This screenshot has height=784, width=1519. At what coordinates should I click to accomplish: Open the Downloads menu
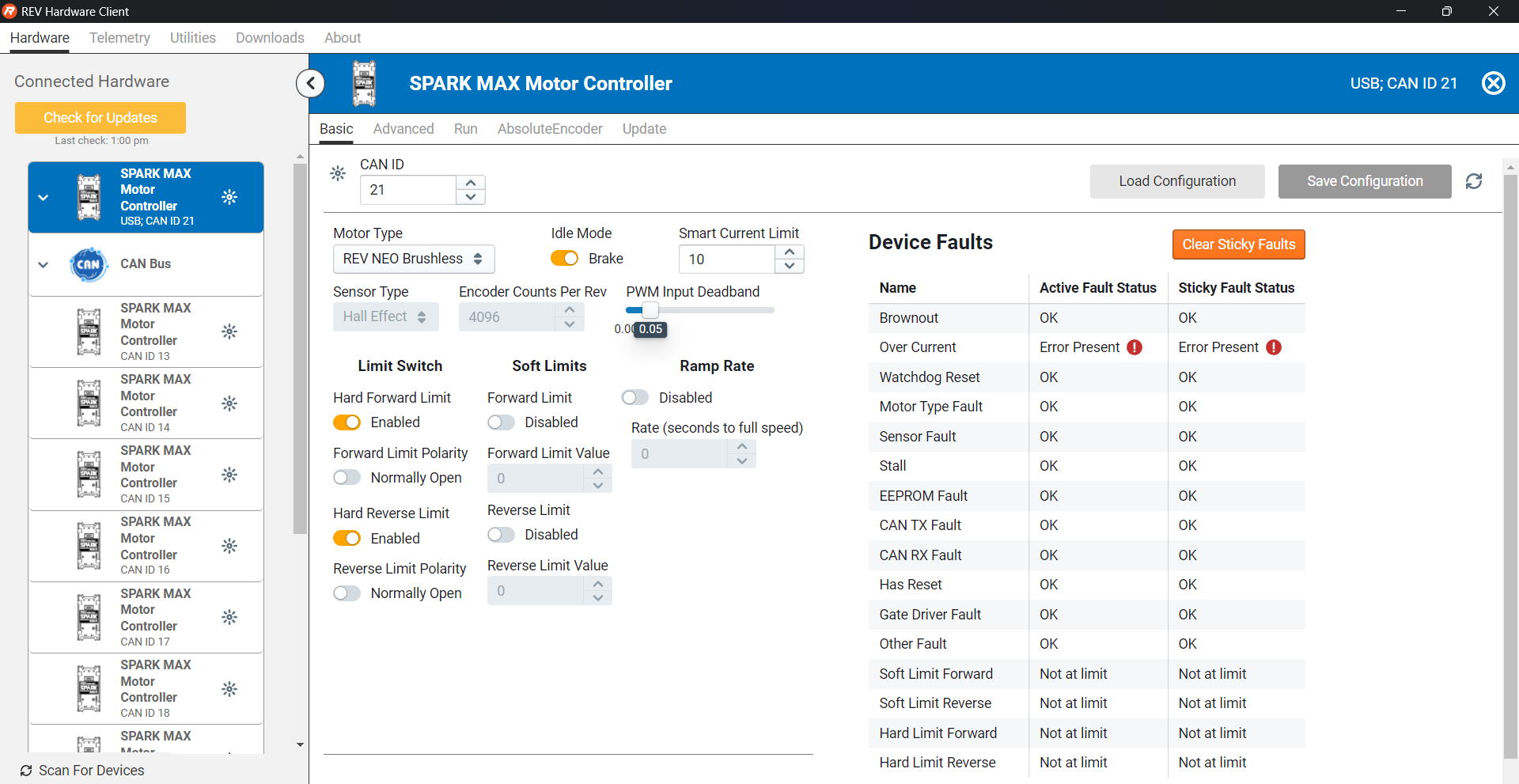click(x=270, y=38)
